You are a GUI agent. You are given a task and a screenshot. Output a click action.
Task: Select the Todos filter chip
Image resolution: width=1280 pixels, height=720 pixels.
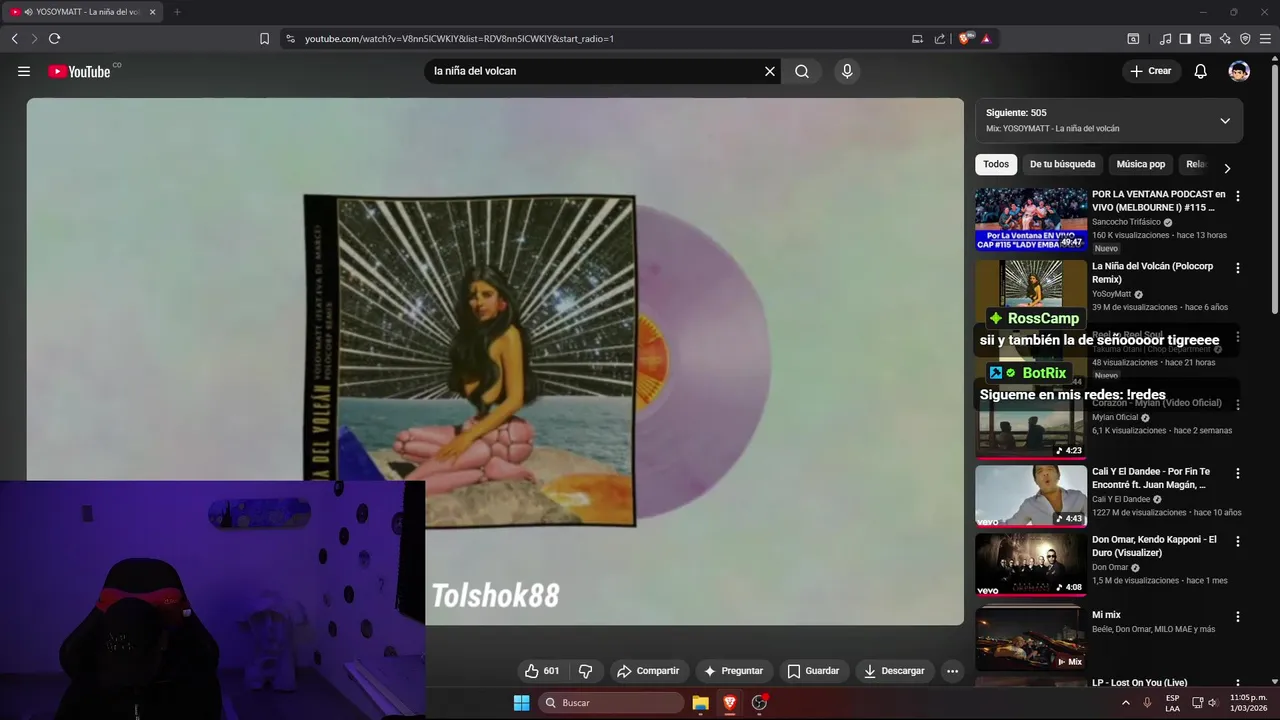click(x=996, y=164)
